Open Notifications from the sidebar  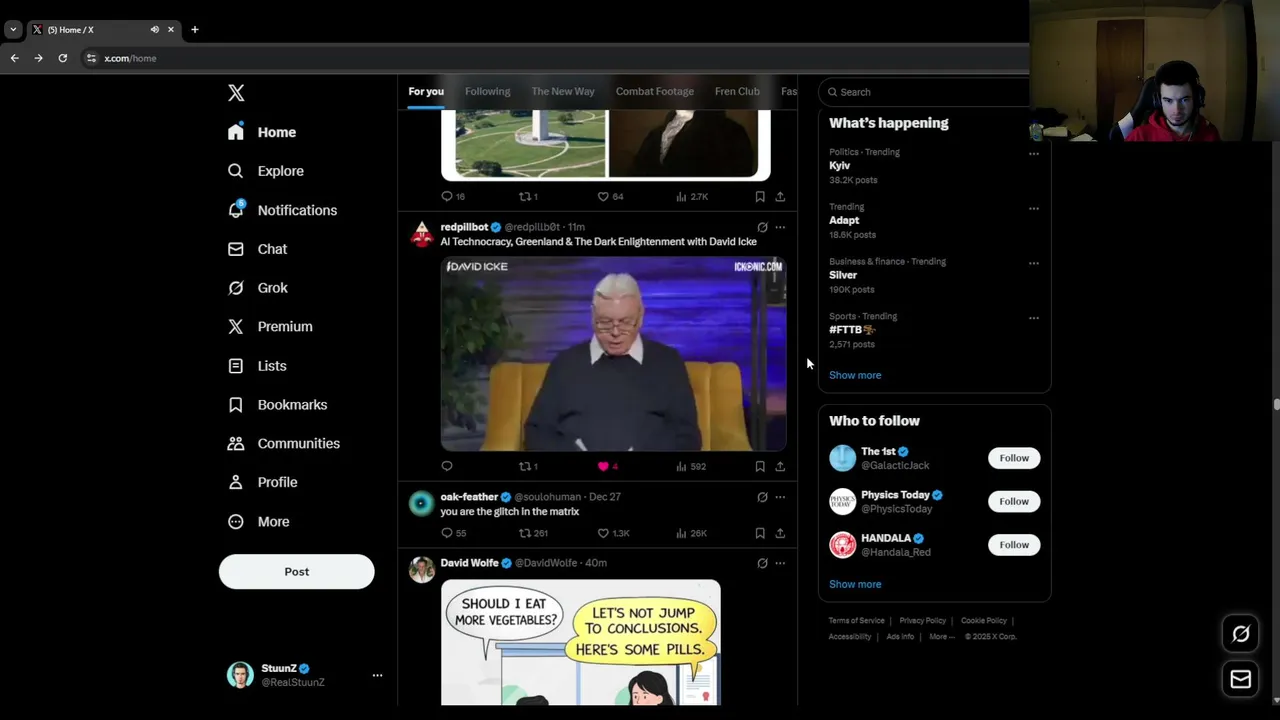(282, 210)
